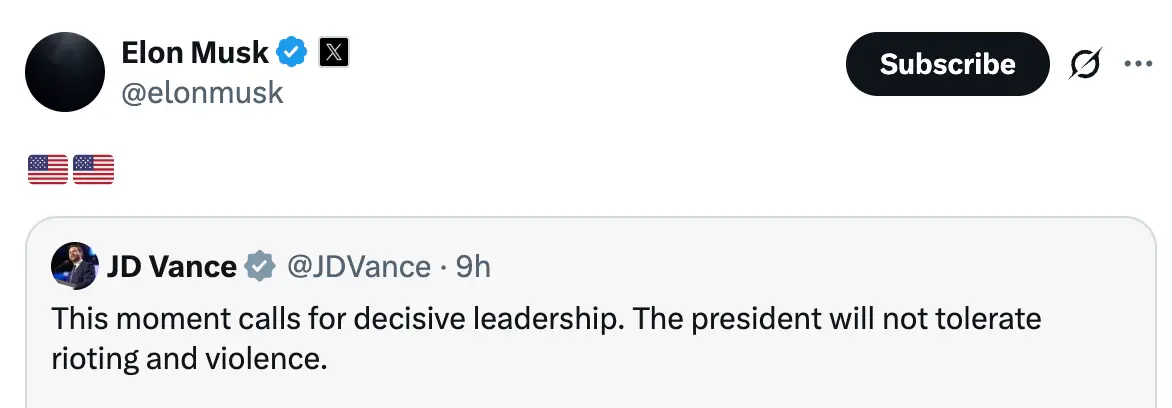The height and width of the screenshot is (408, 1172).
Task: Open JD Vance's small avatar
Action: click(x=75, y=266)
